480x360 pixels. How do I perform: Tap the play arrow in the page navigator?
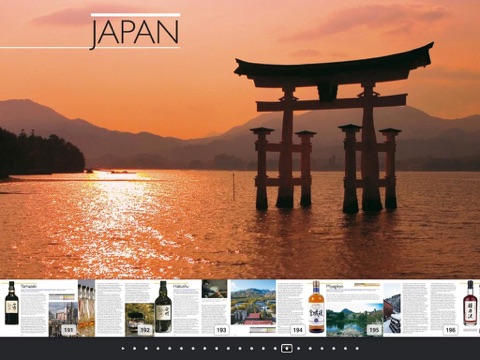[x=123, y=348]
